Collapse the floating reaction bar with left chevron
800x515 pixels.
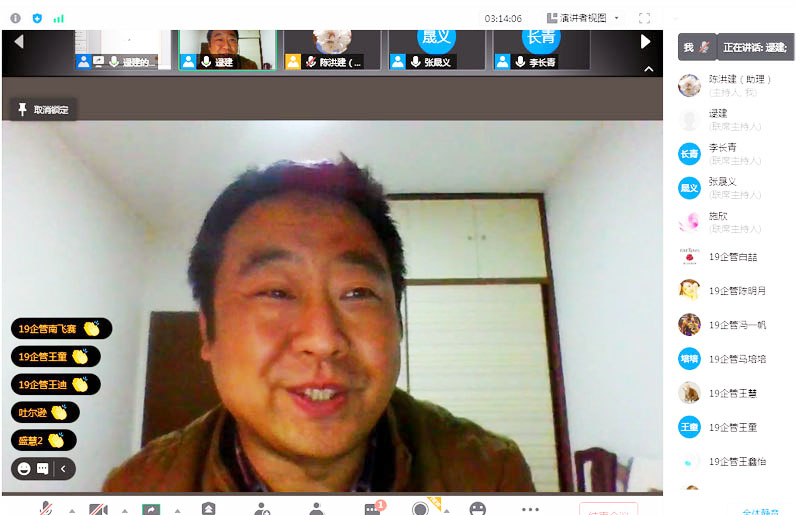[64, 468]
